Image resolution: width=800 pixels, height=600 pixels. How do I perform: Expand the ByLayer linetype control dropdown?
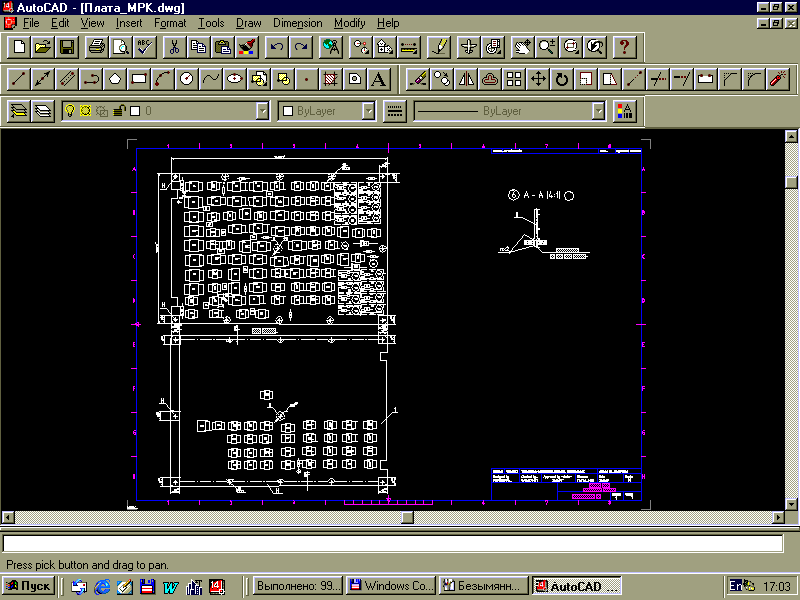click(x=598, y=111)
